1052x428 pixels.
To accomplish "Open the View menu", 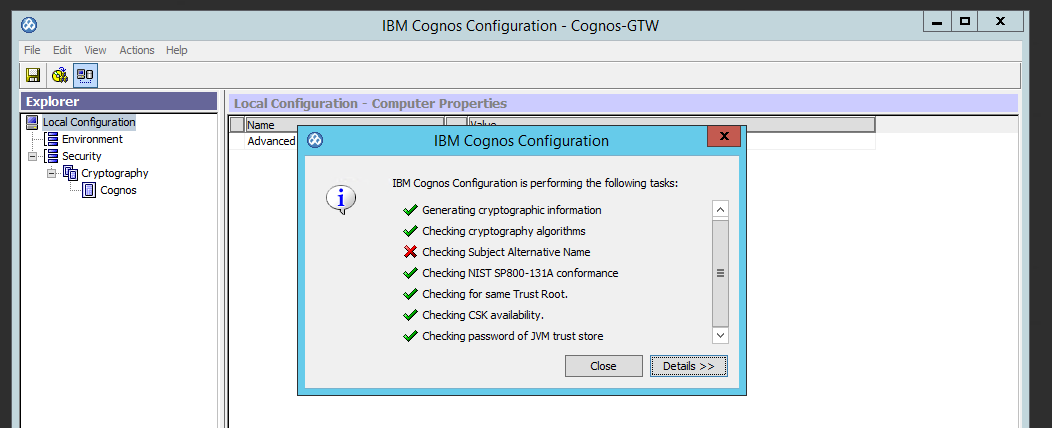I will pyautogui.click(x=95, y=50).
